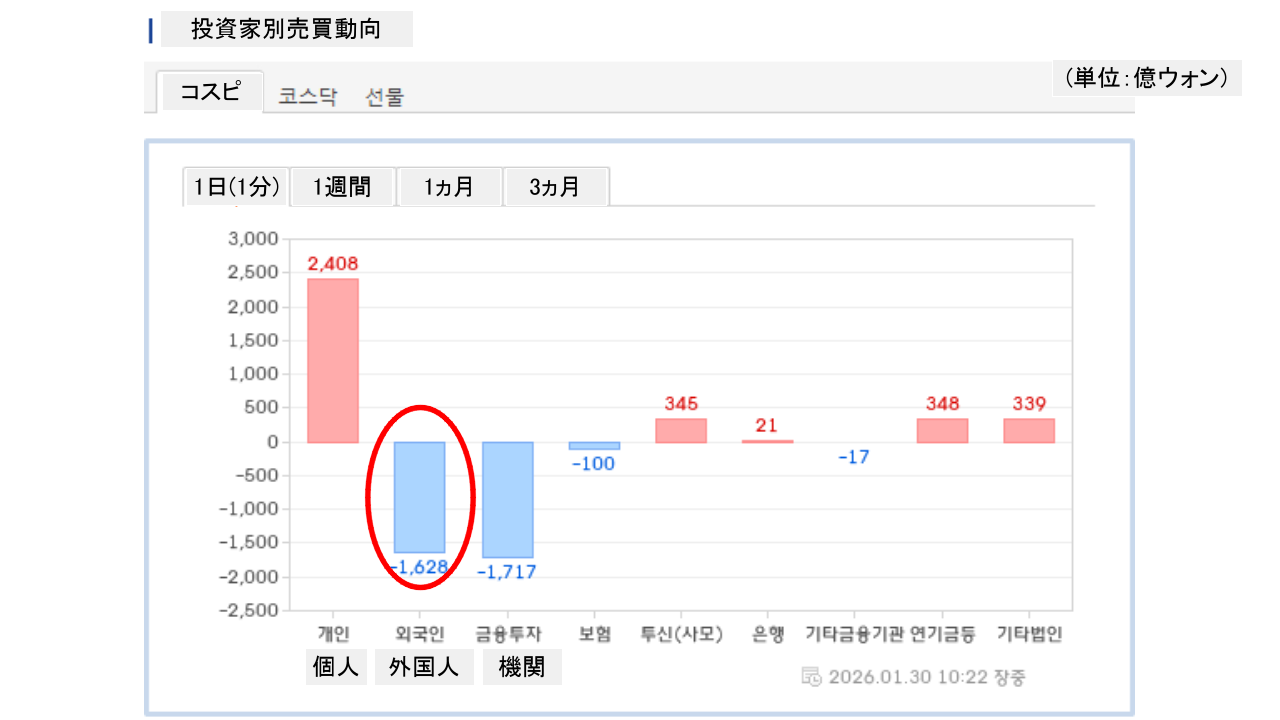Click the 単位:億ウォン unit label
This screenshot has width=1280, height=720.
point(1146,78)
